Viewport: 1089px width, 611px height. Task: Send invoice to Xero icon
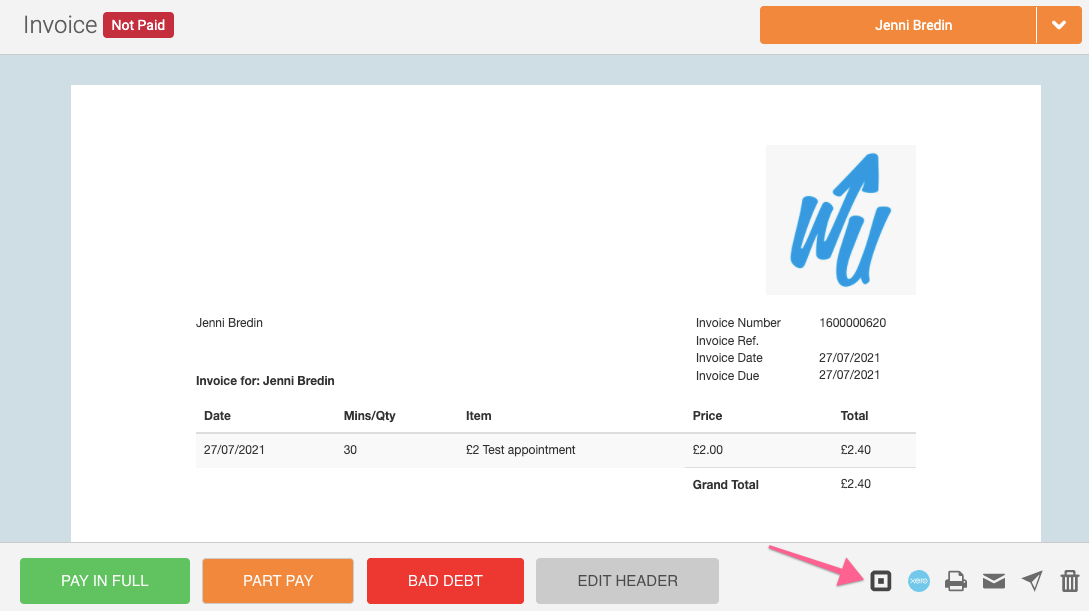tap(919, 580)
